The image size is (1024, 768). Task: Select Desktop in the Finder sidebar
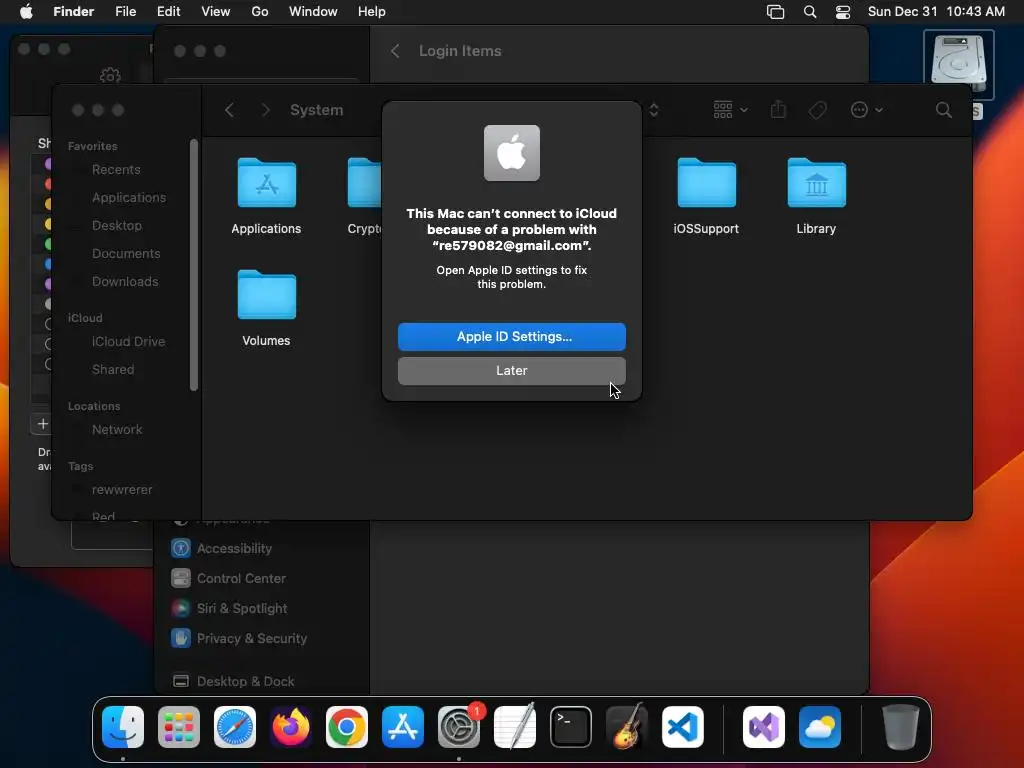[x=117, y=226]
